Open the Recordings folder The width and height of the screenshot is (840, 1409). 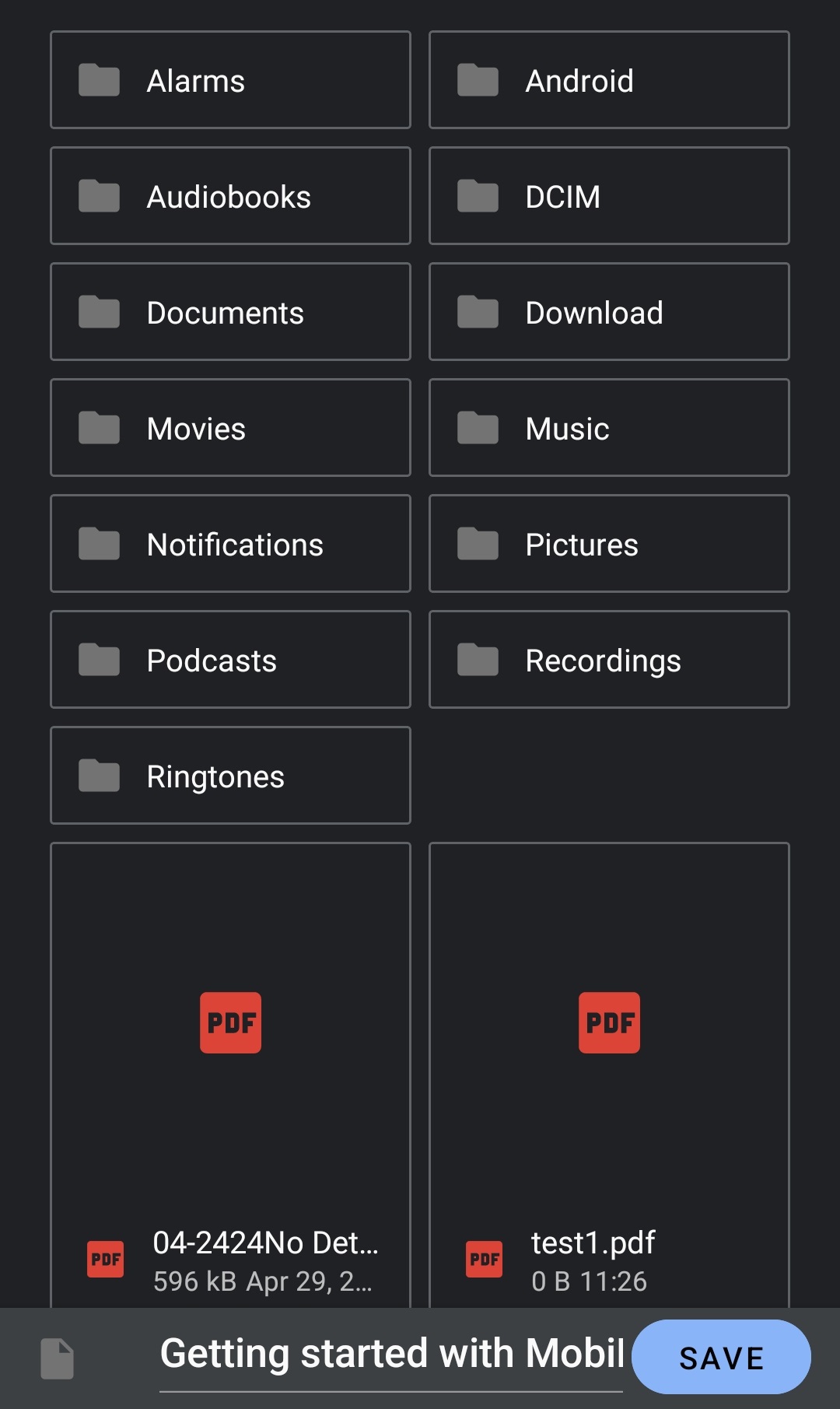(x=608, y=660)
